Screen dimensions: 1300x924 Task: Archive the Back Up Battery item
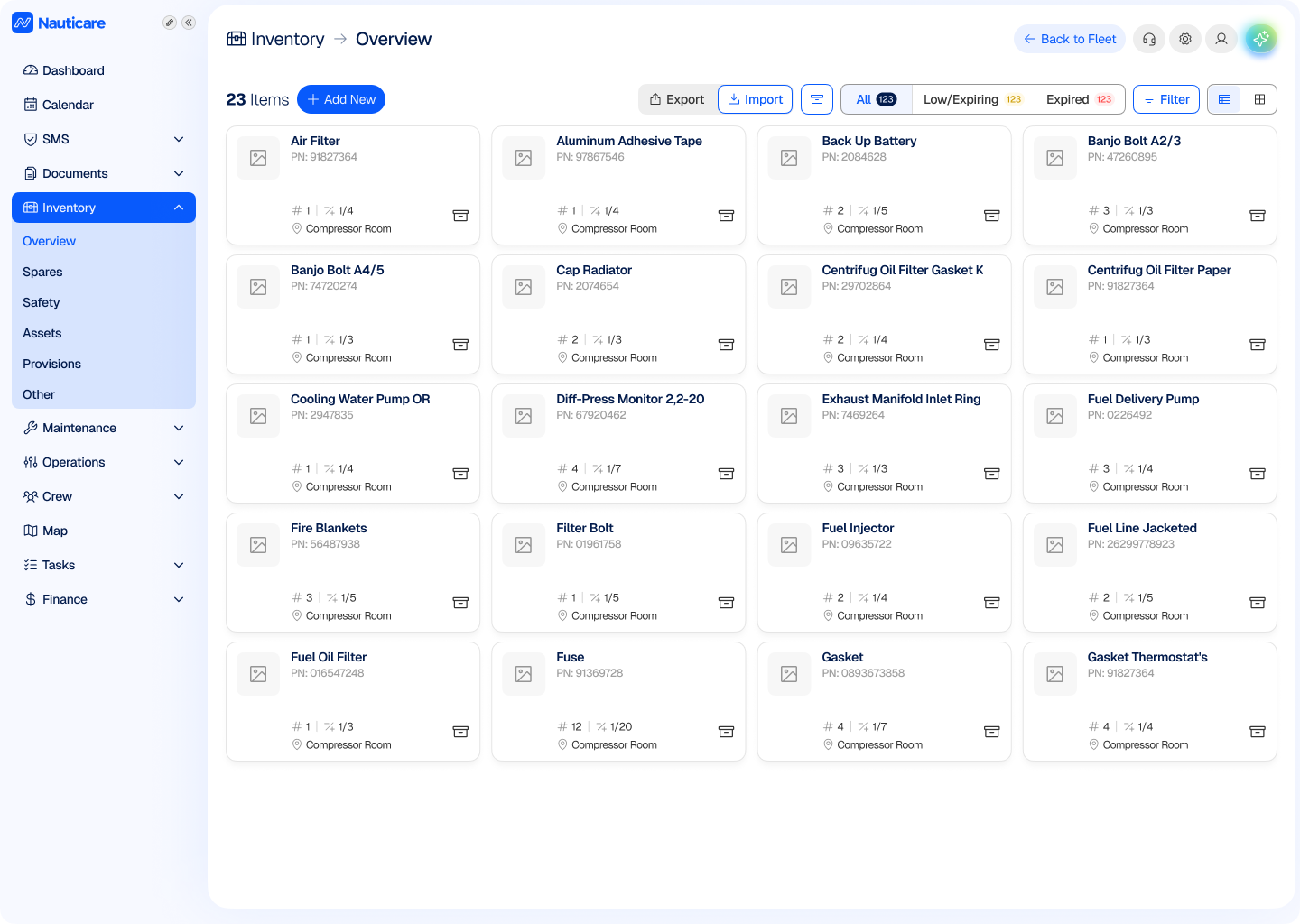coord(991,216)
